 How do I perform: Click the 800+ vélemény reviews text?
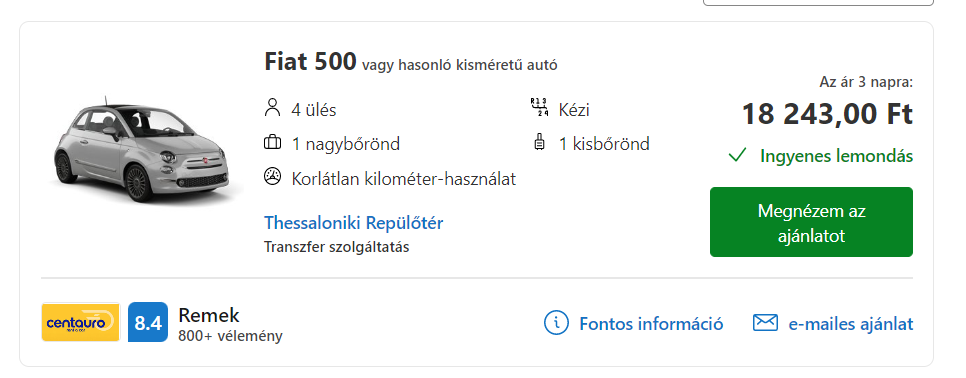(x=230, y=336)
